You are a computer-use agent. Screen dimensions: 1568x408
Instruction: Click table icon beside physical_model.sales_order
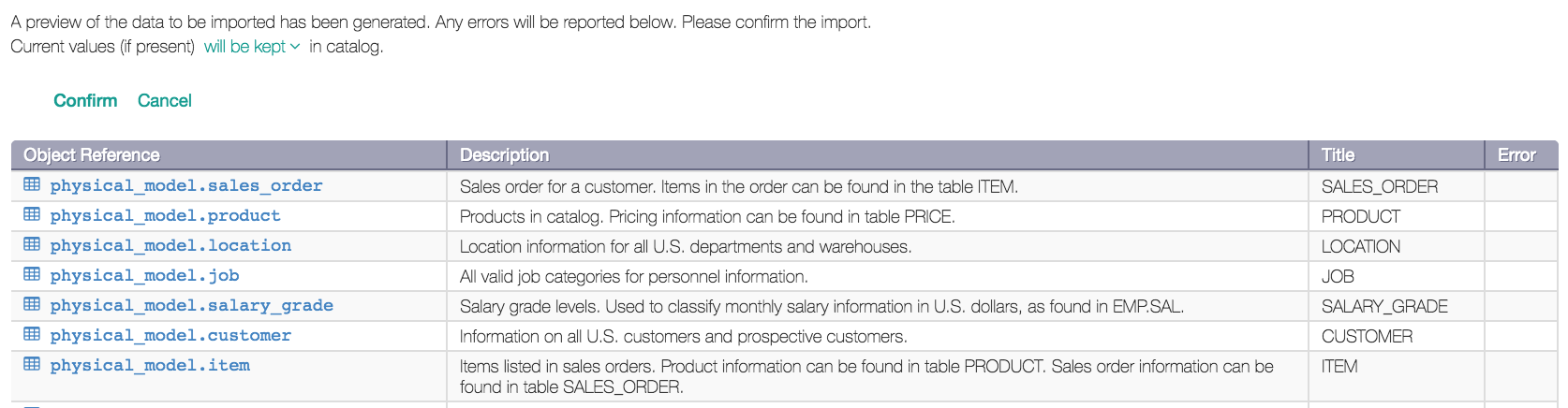(32, 184)
